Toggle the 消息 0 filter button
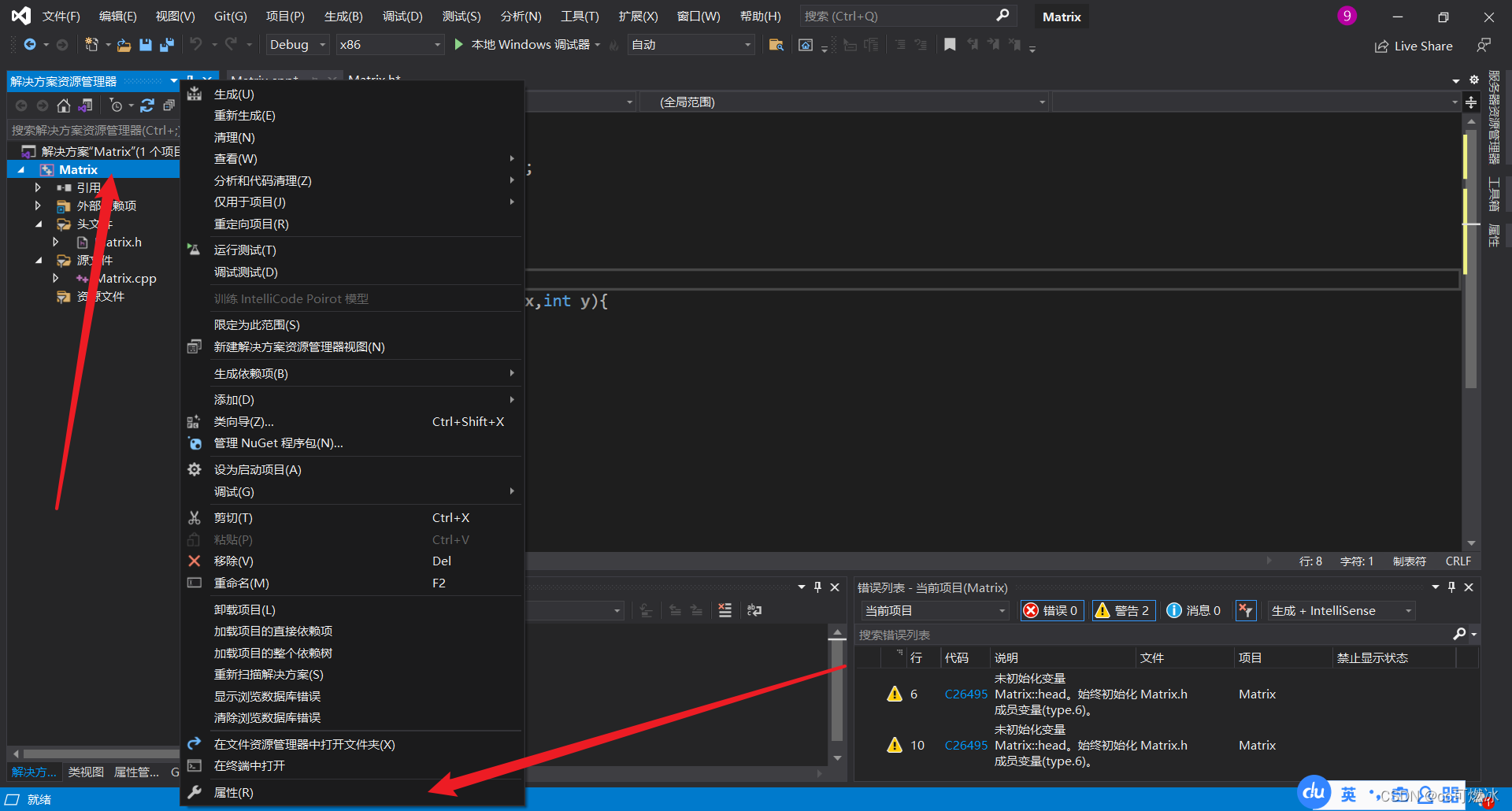 (1194, 611)
